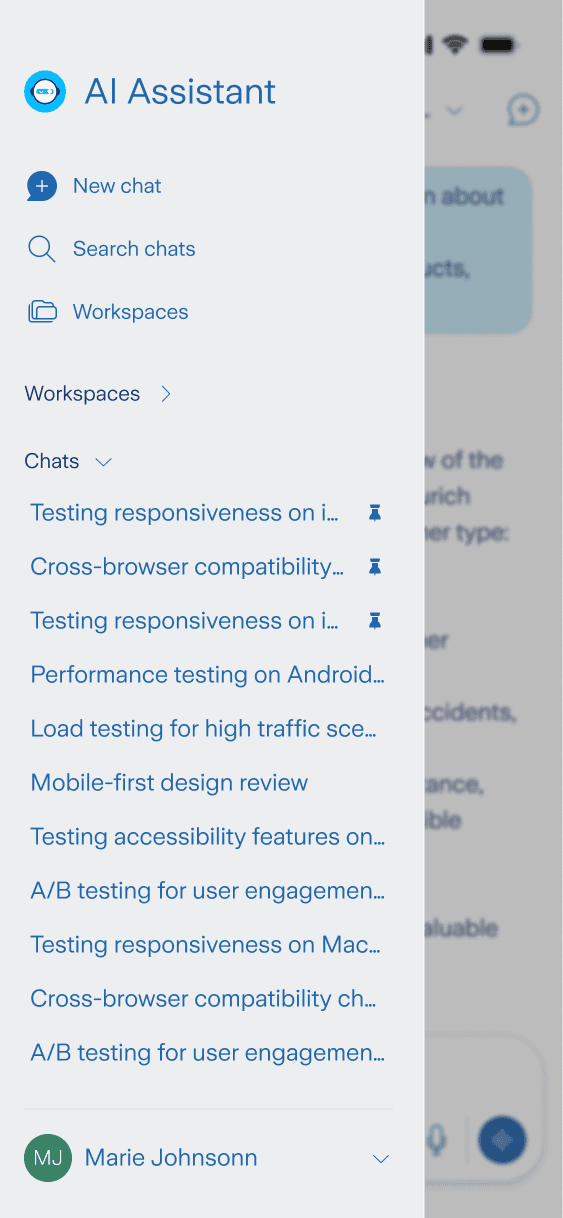Image resolution: width=563 pixels, height=1218 pixels.
Task: Start a new chat via sidebar plus icon
Action: [41, 186]
